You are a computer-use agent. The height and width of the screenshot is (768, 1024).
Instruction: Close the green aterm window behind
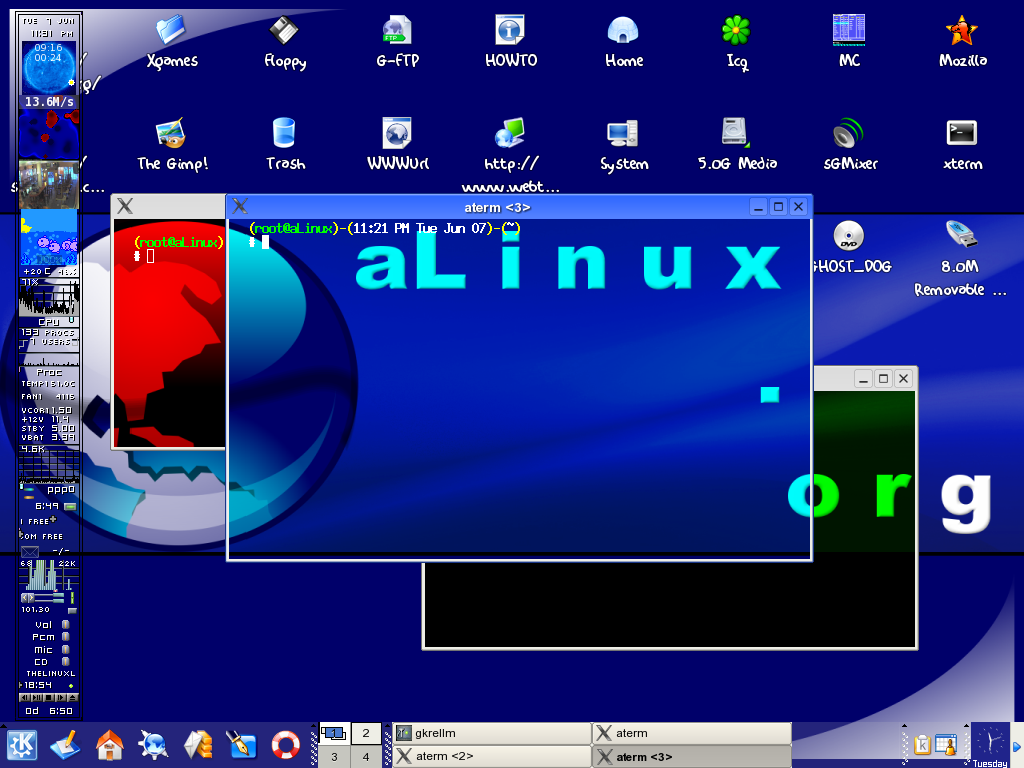[x=903, y=379]
